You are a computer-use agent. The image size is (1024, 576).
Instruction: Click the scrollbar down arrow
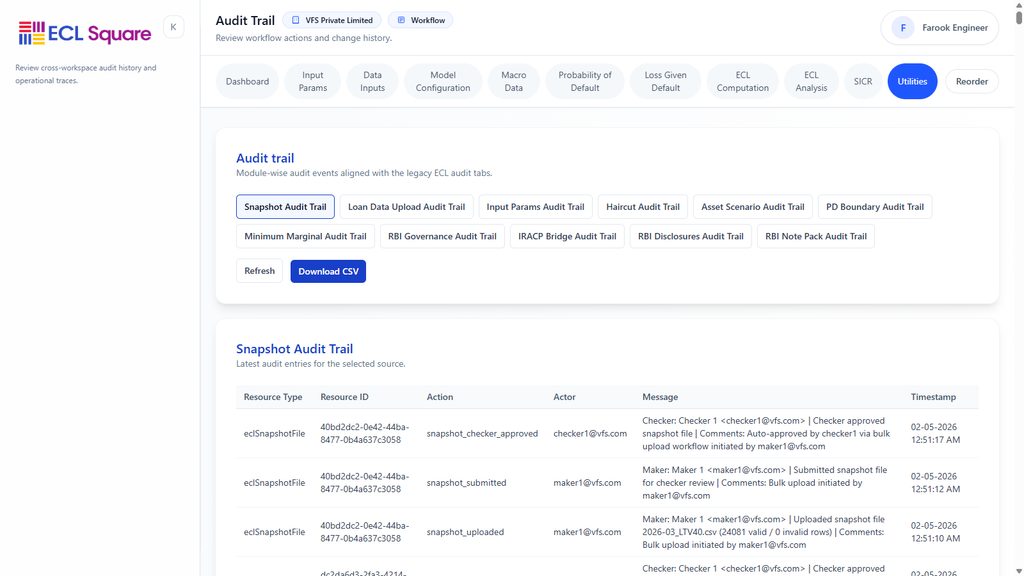pyautogui.click(x=1019, y=571)
